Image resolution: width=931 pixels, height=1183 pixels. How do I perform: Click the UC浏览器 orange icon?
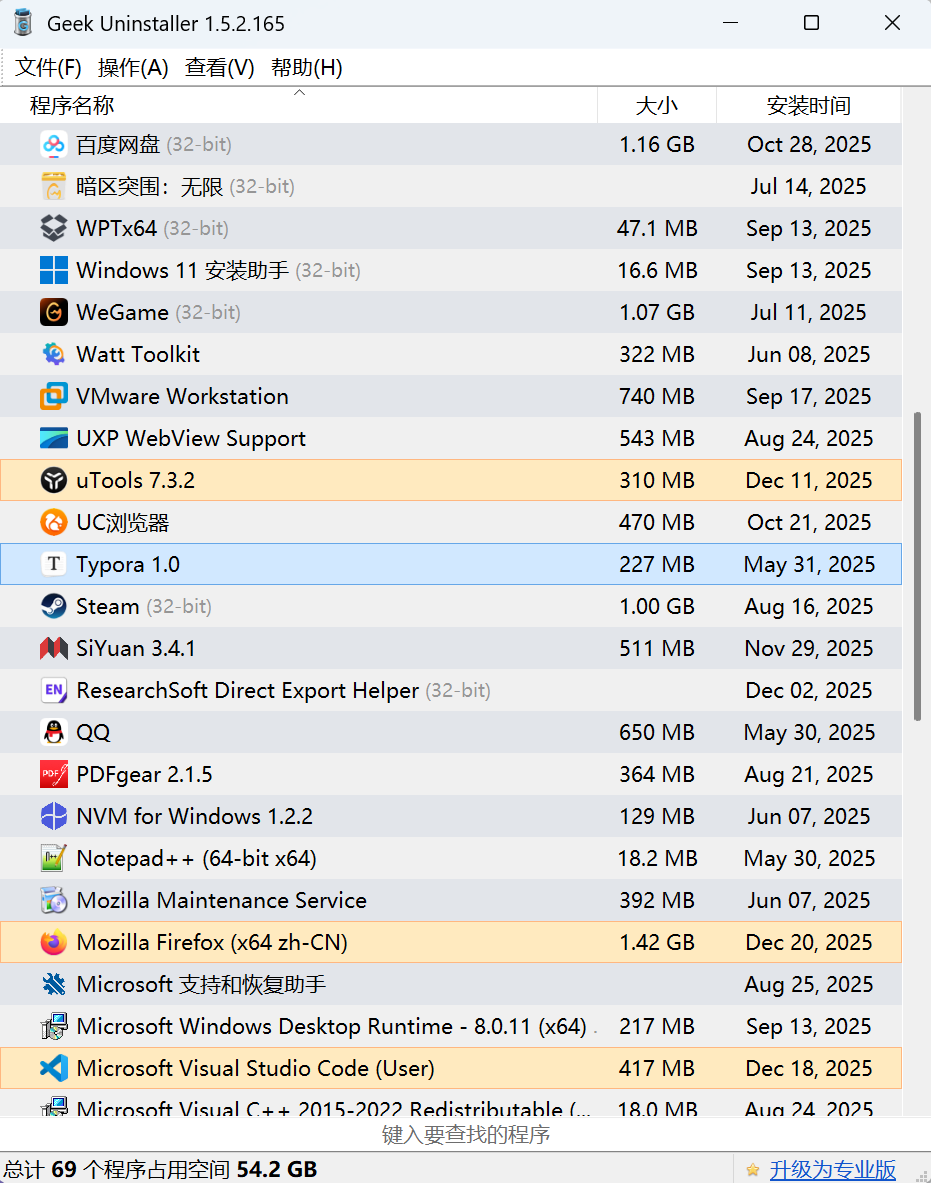(54, 522)
